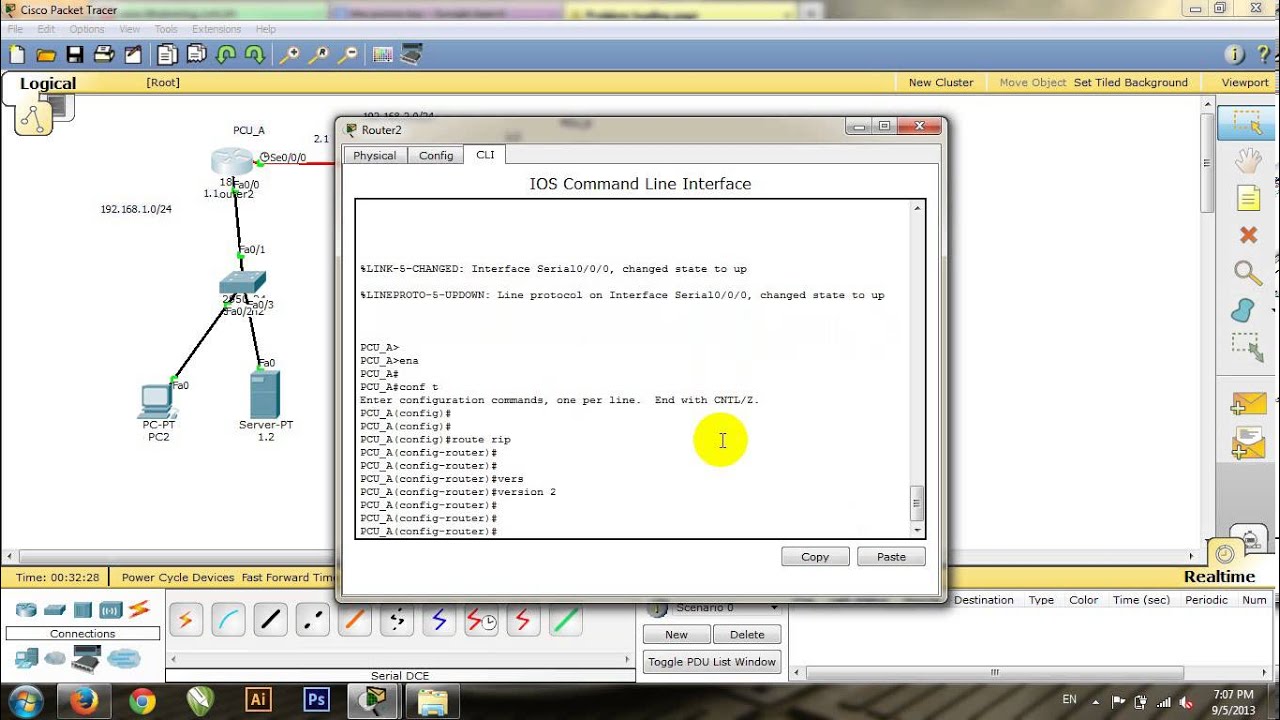Pick the Octal green cable

566,620
